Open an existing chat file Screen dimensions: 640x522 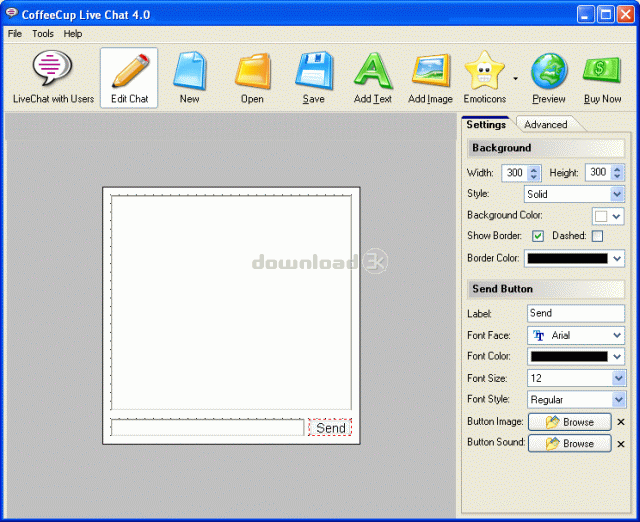click(252, 78)
